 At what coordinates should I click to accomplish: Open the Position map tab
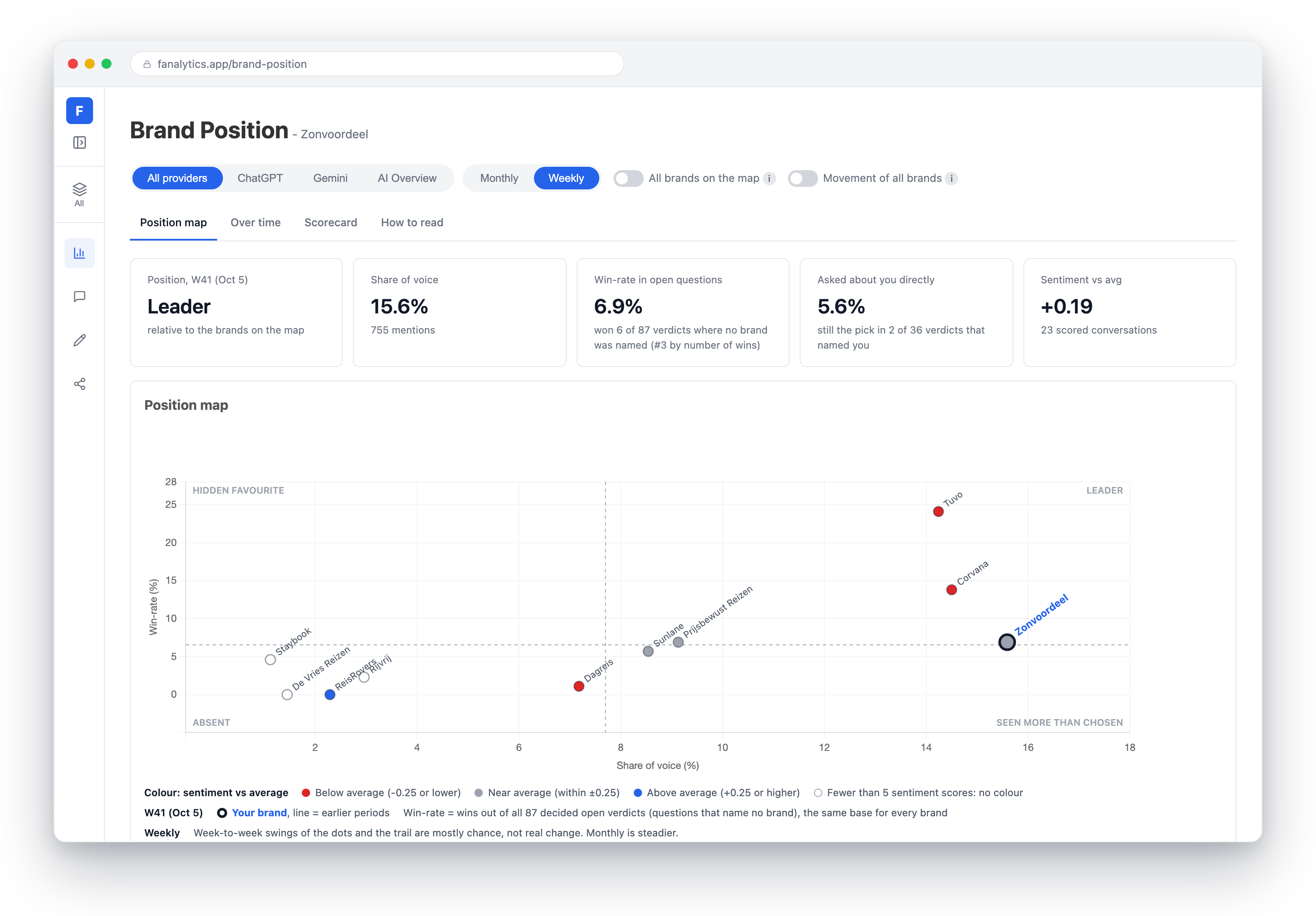pyautogui.click(x=173, y=223)
